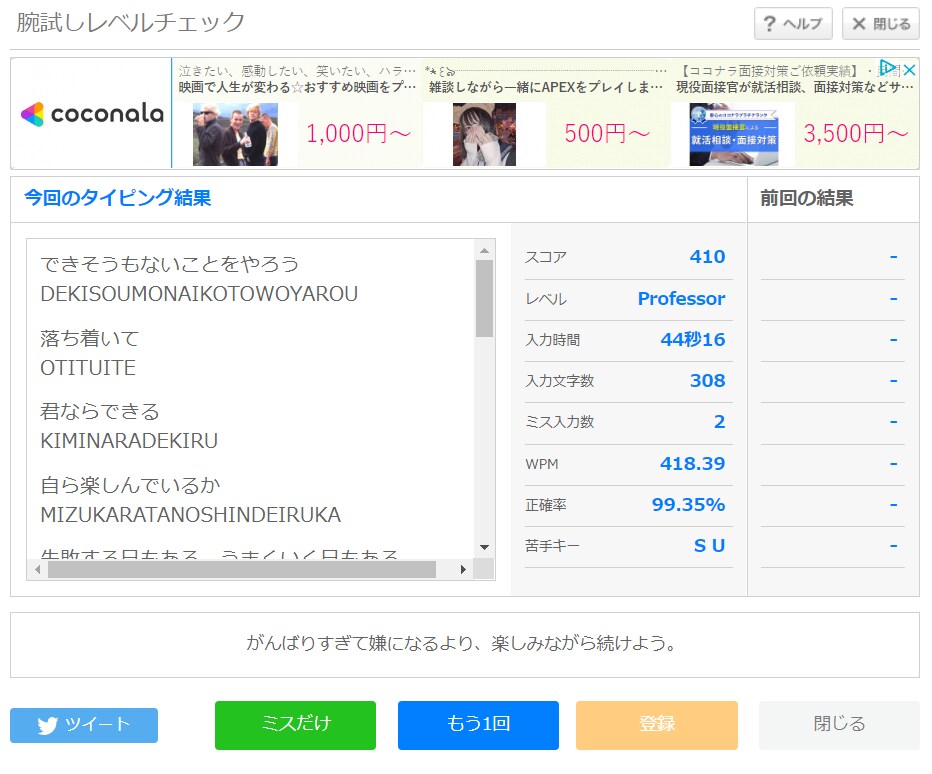Click the accuracy value 99.35%
The width and height of the screenshot is (932, 774).
pos(688,504)
